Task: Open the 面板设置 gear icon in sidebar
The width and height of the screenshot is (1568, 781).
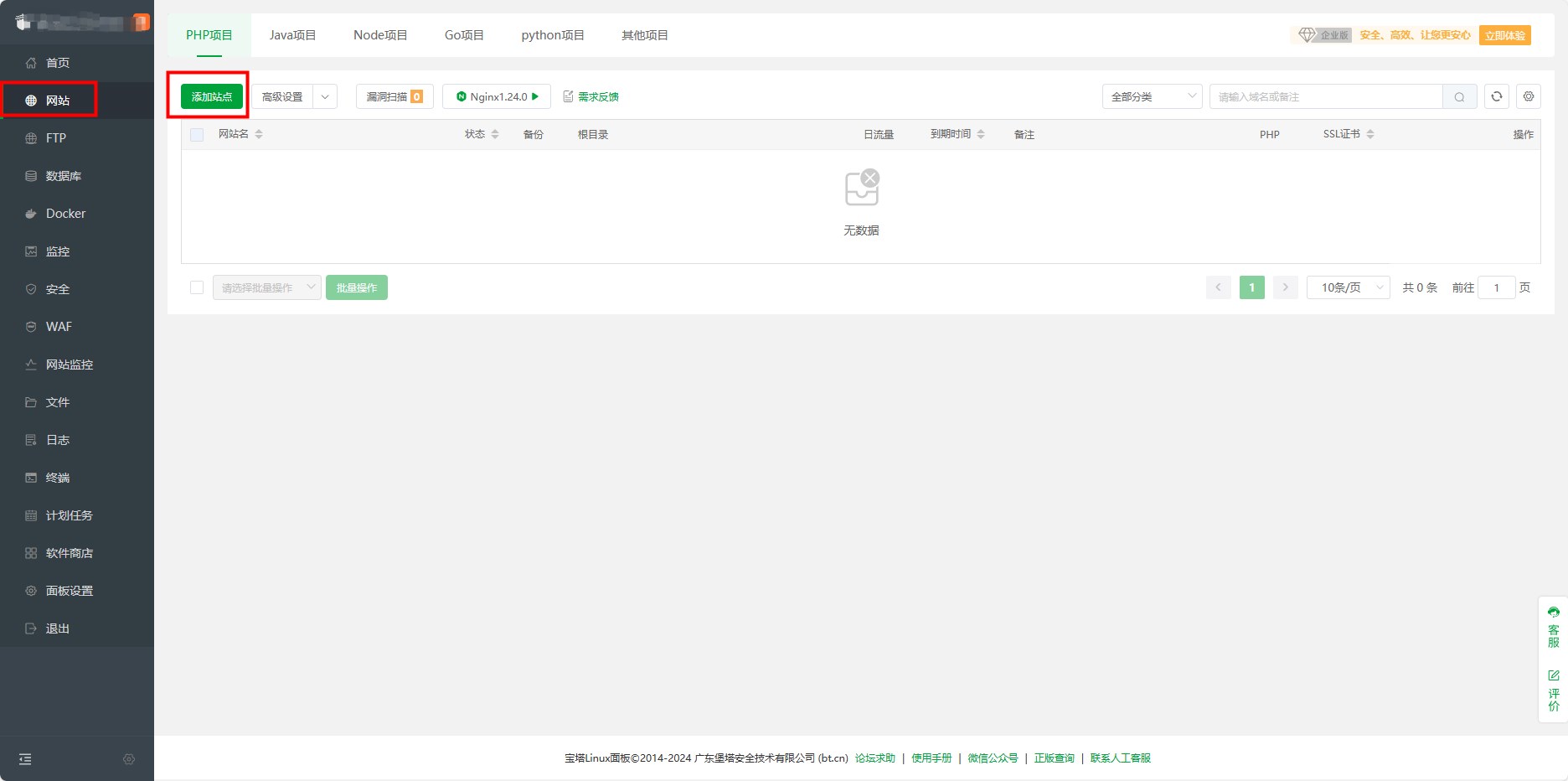Action: (x=31, y=591)
